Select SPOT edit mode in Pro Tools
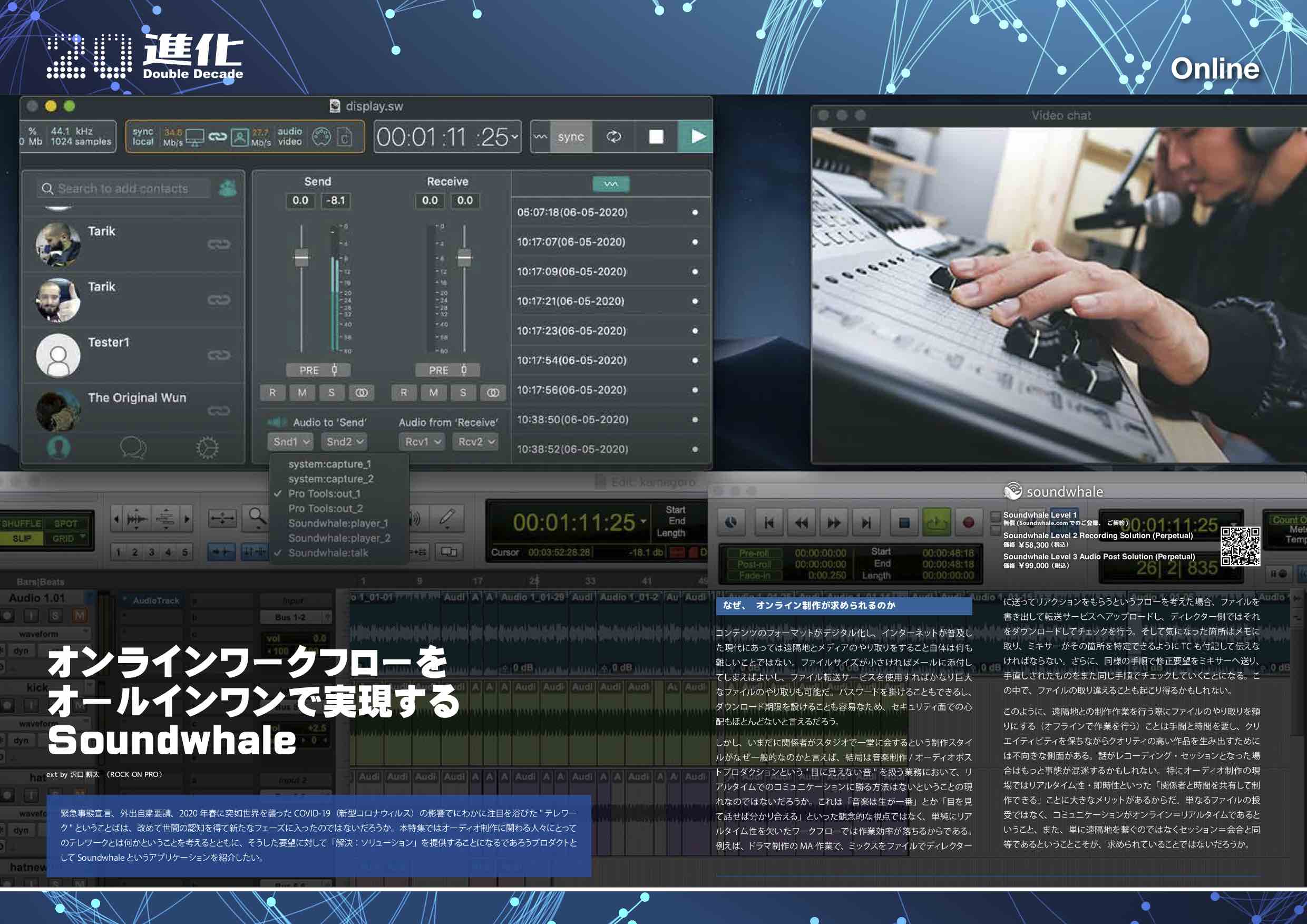 [x=66, y=523]
